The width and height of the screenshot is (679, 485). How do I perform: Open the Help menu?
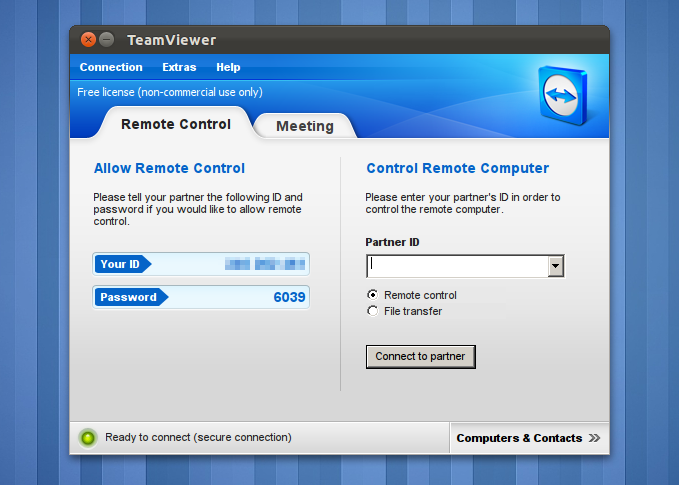click(228, 67)
